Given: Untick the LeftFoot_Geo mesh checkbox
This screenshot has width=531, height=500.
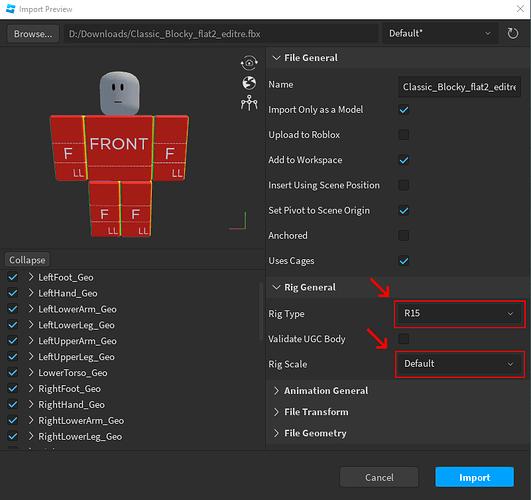Looking at the screenshot, I should [13, 277].
